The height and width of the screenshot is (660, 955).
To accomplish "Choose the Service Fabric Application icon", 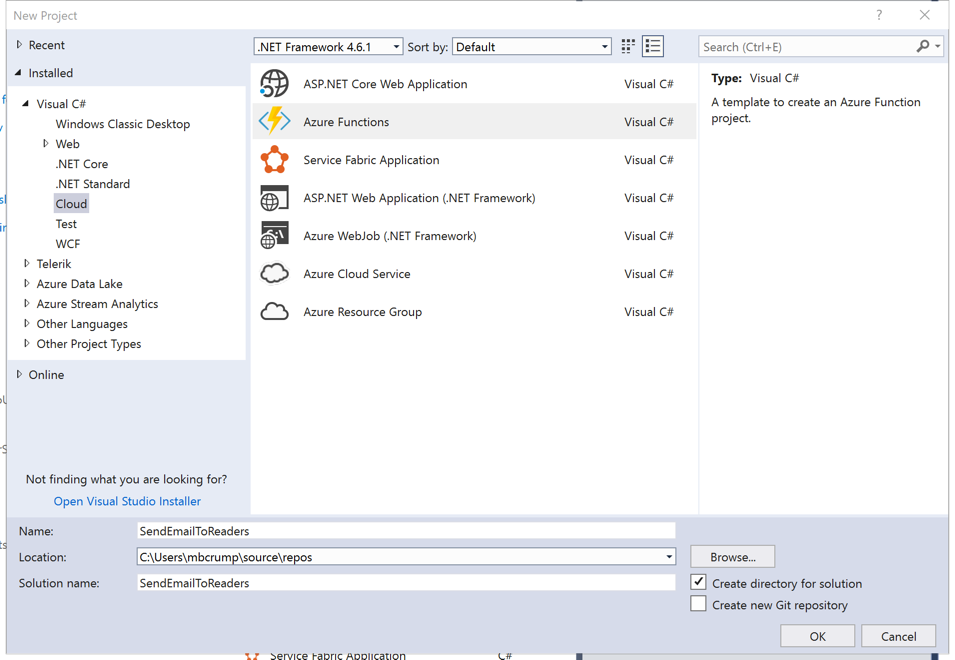I will coord(274,160).
